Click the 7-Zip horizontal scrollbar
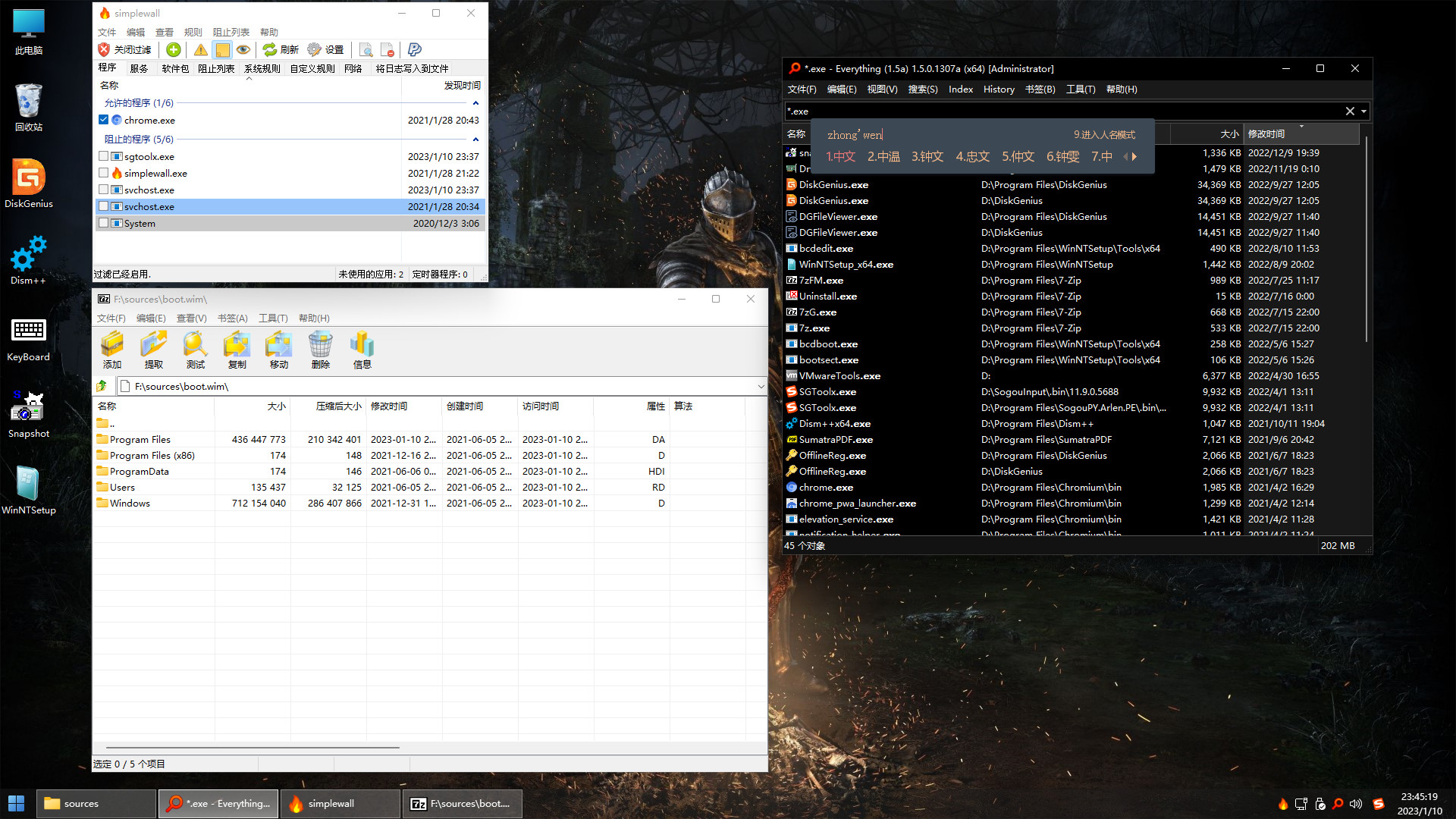This screenshot has height=819, width=1456. [253, 748]
